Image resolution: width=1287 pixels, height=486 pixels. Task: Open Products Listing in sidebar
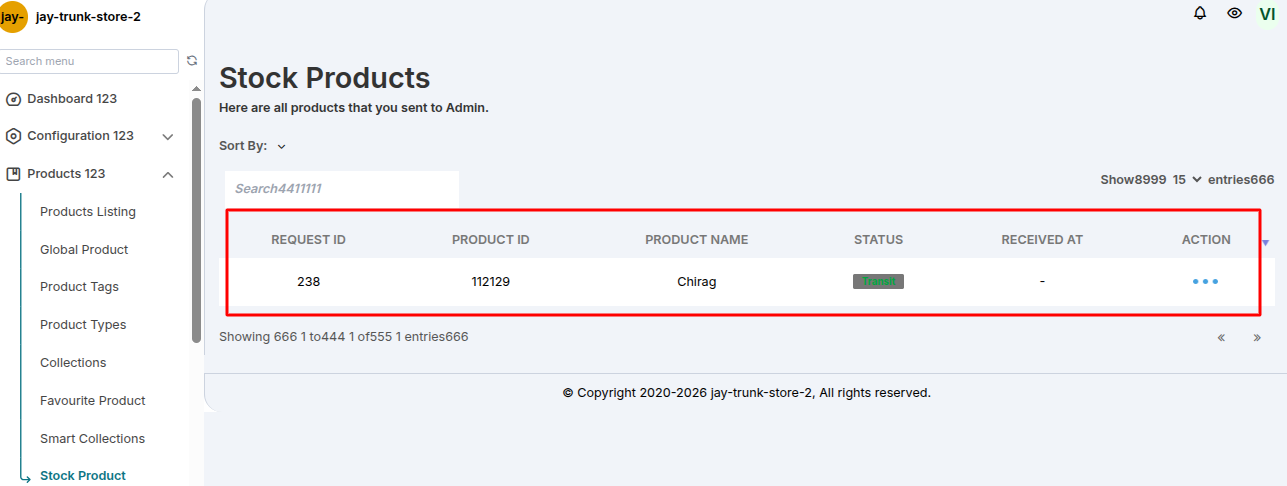pos(88,212)
